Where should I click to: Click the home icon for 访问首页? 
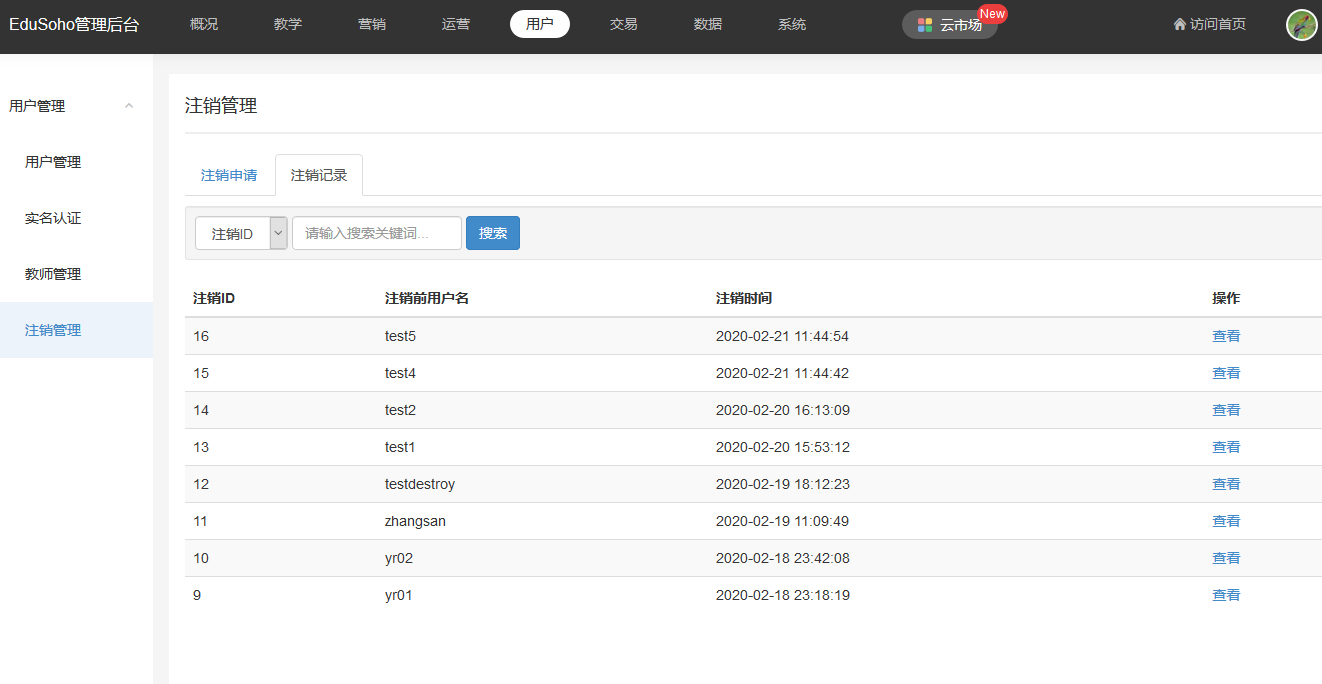1180,24
